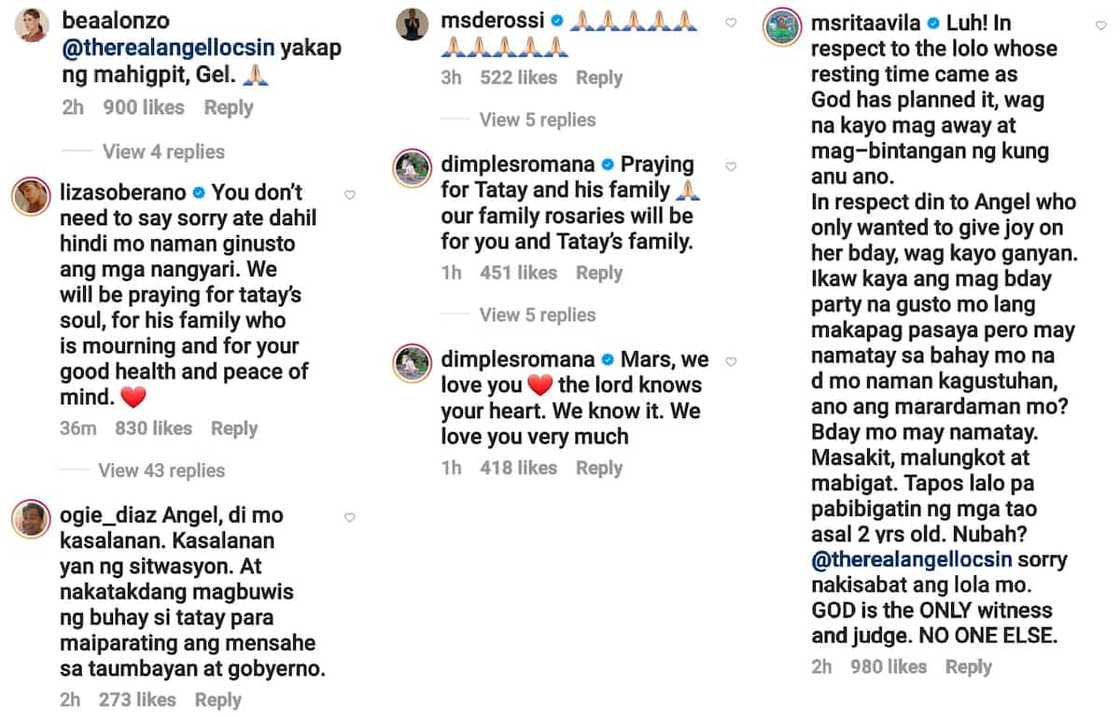View the 980 likes on msritaavila's comment

(888, 666)
